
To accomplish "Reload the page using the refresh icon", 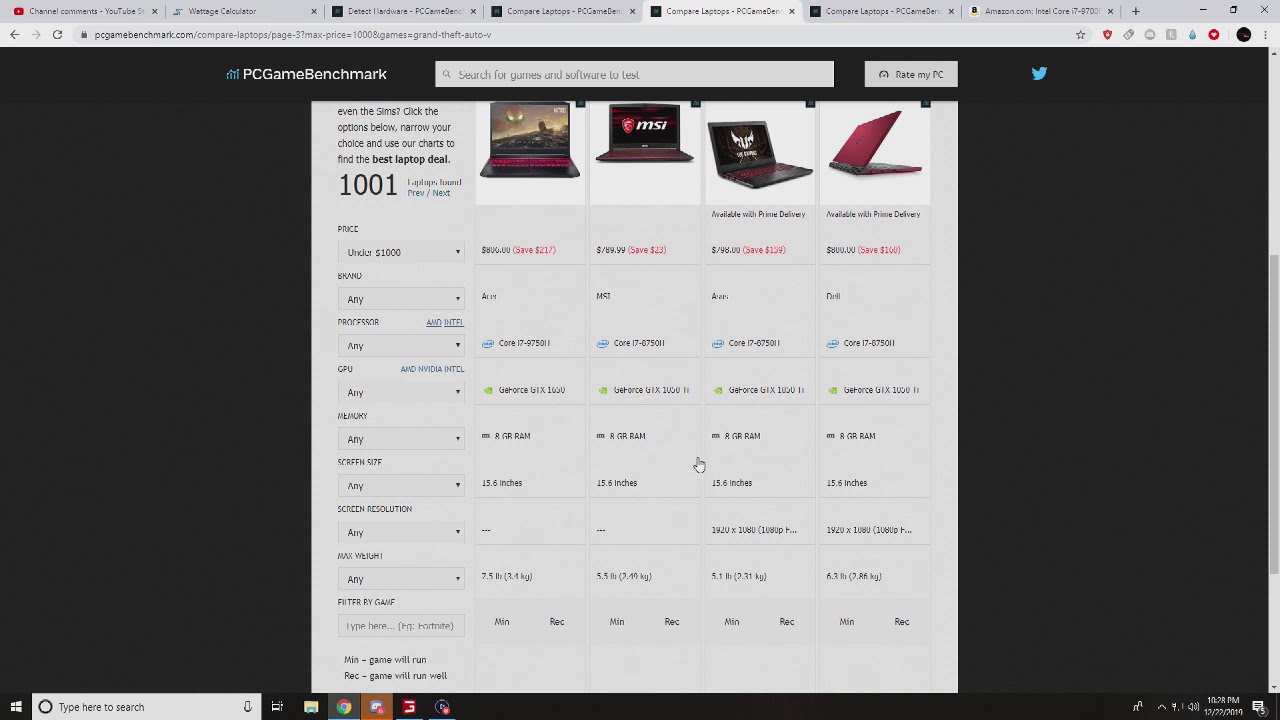I will pyautogui.click(x=57, y=33).
